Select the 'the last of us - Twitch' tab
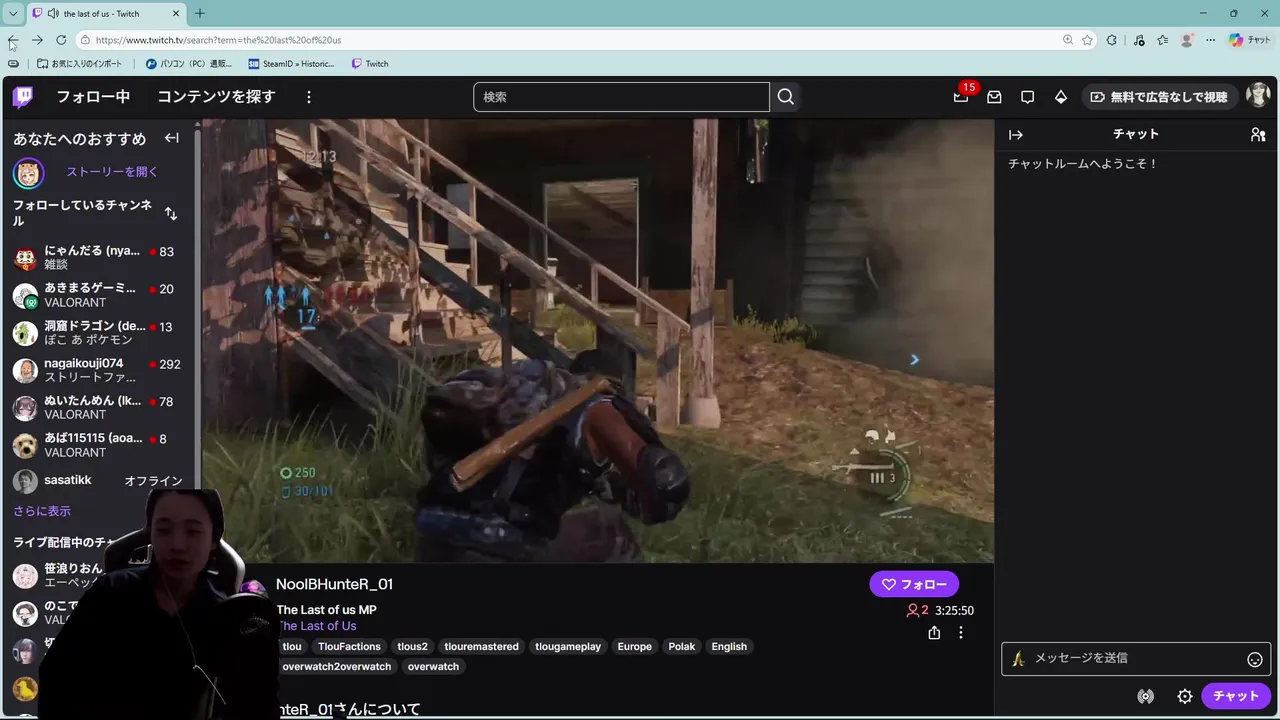 pos(106,13)
